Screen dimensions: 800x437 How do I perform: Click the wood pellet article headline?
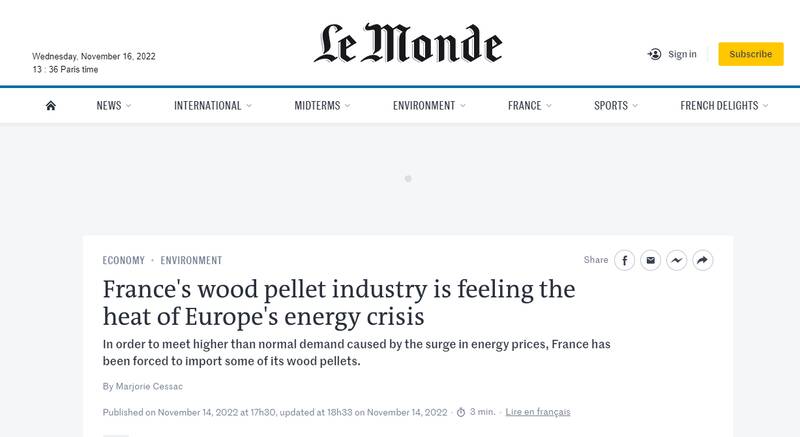(x=339, y=303)
